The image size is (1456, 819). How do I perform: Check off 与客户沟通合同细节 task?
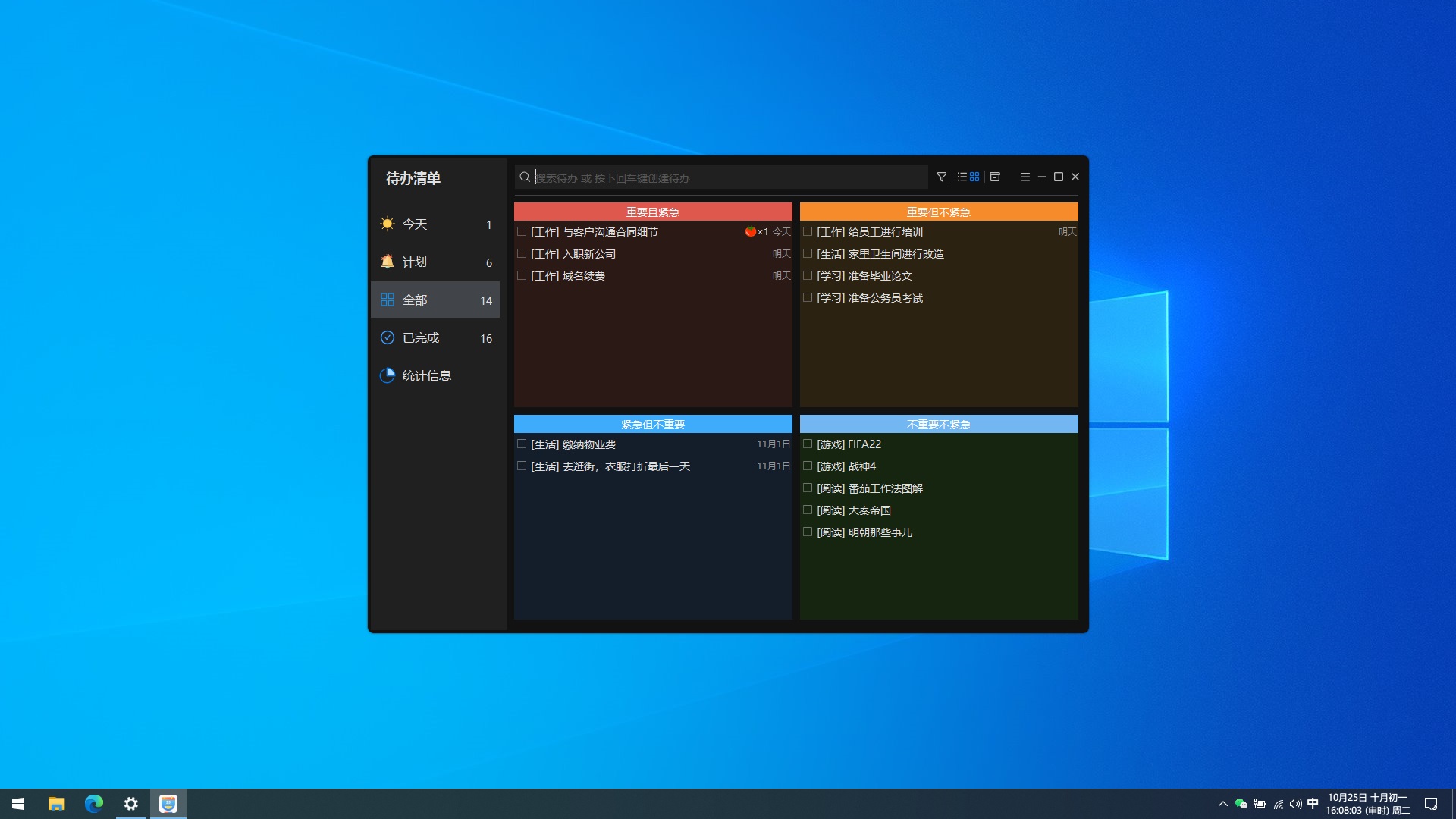point(522,232)
